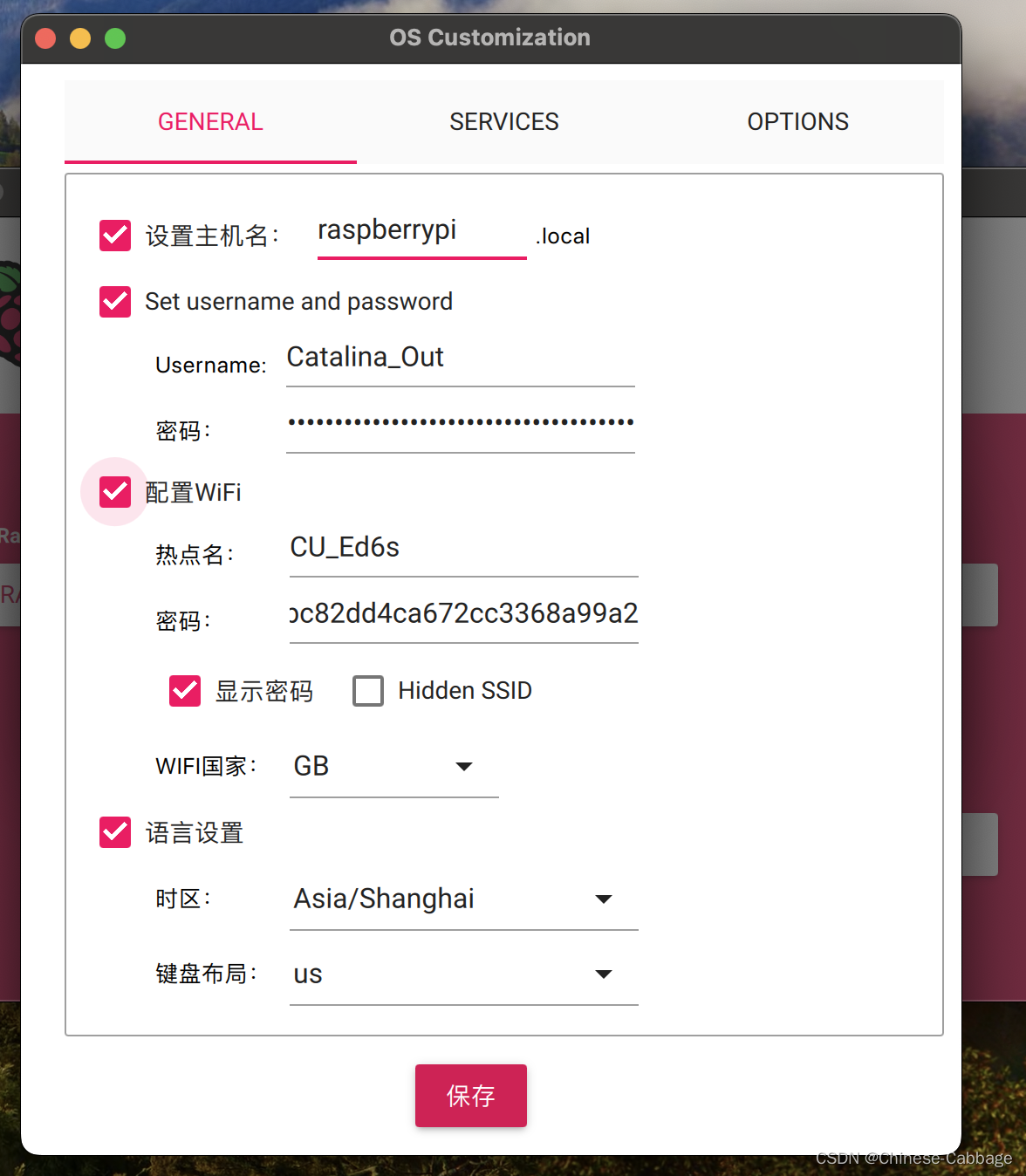The height and width of the screenshot is (1176, 1026).
Task: Click the .local suffix text
Action: click(x=563, y=236)
